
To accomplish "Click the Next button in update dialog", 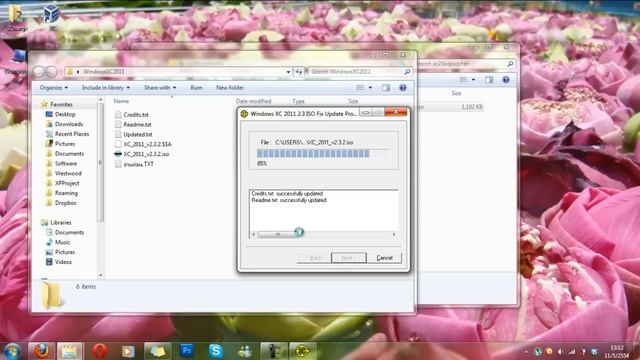I will 349,258.
